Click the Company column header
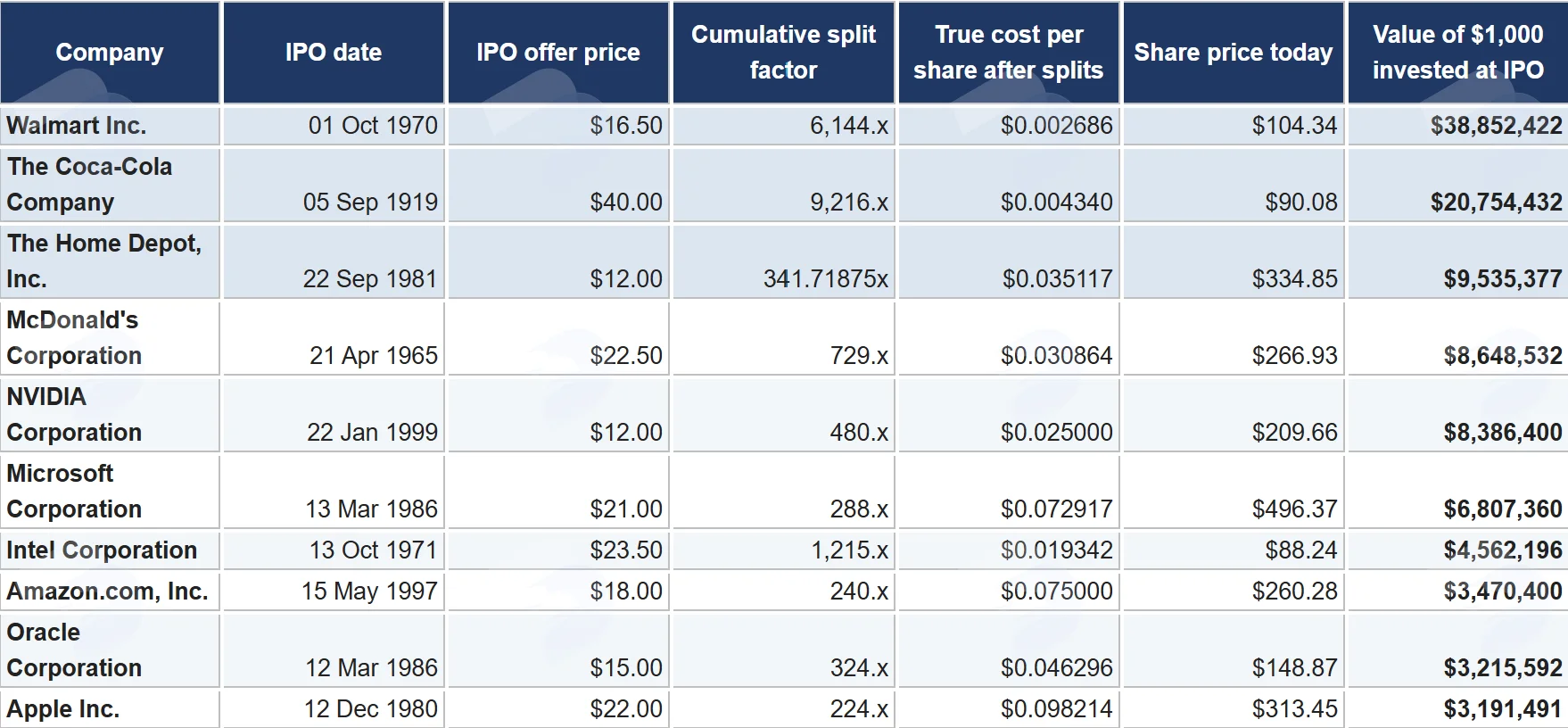This screenshot has width=1568, height=728. tap(110, 53)
